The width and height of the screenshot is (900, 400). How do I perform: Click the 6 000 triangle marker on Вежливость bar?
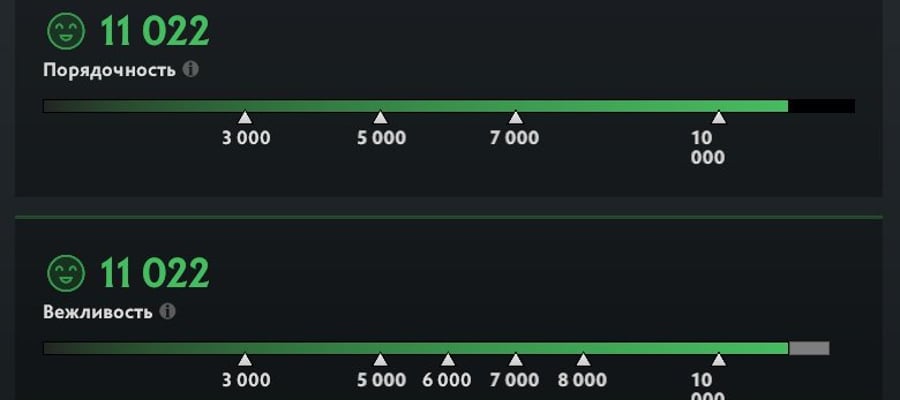tap(448, 360)
